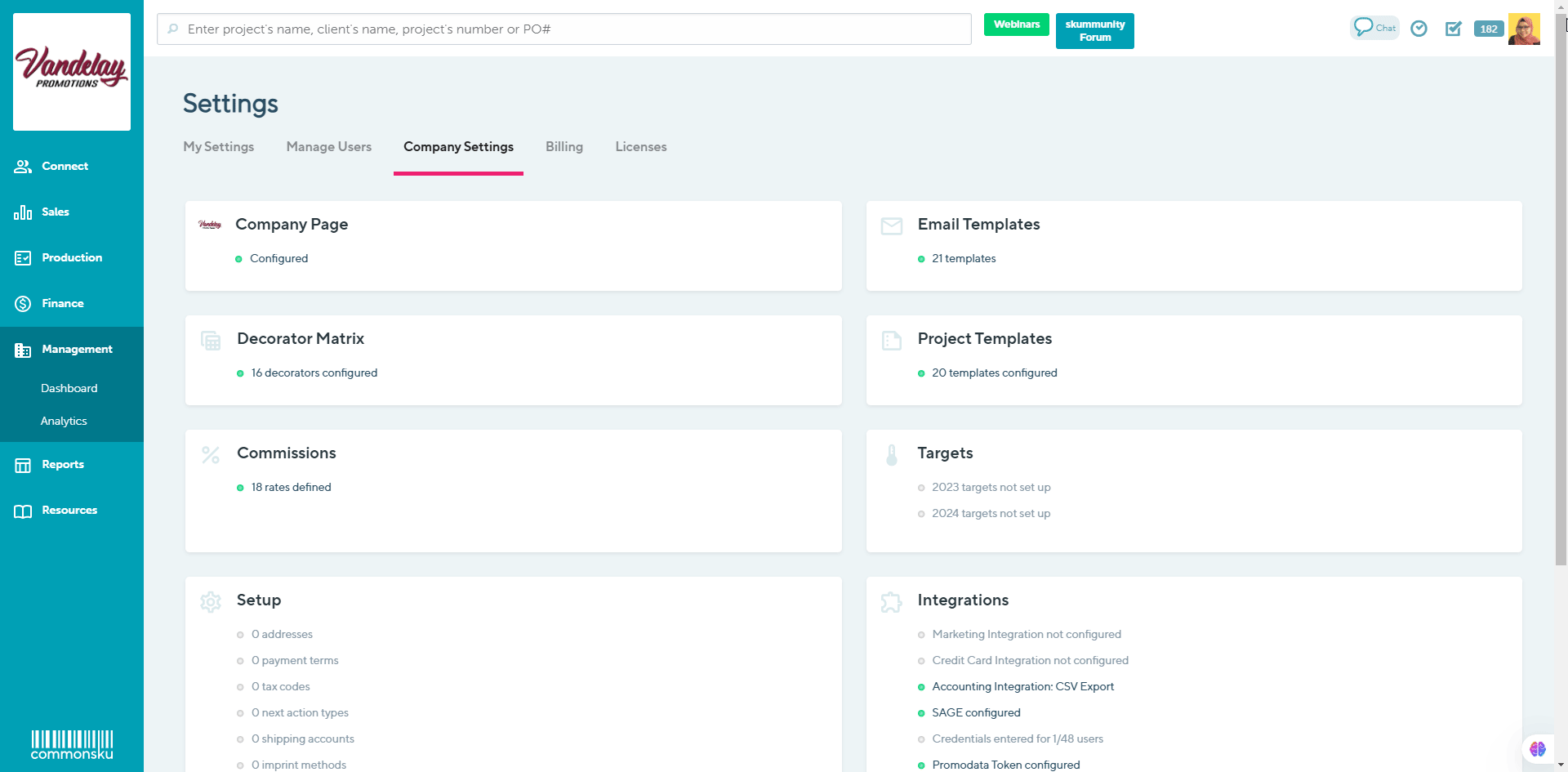Screen dimensions: 1568x772
Task: Click your profile avatar picture
Action: [x=1524, y=29]
